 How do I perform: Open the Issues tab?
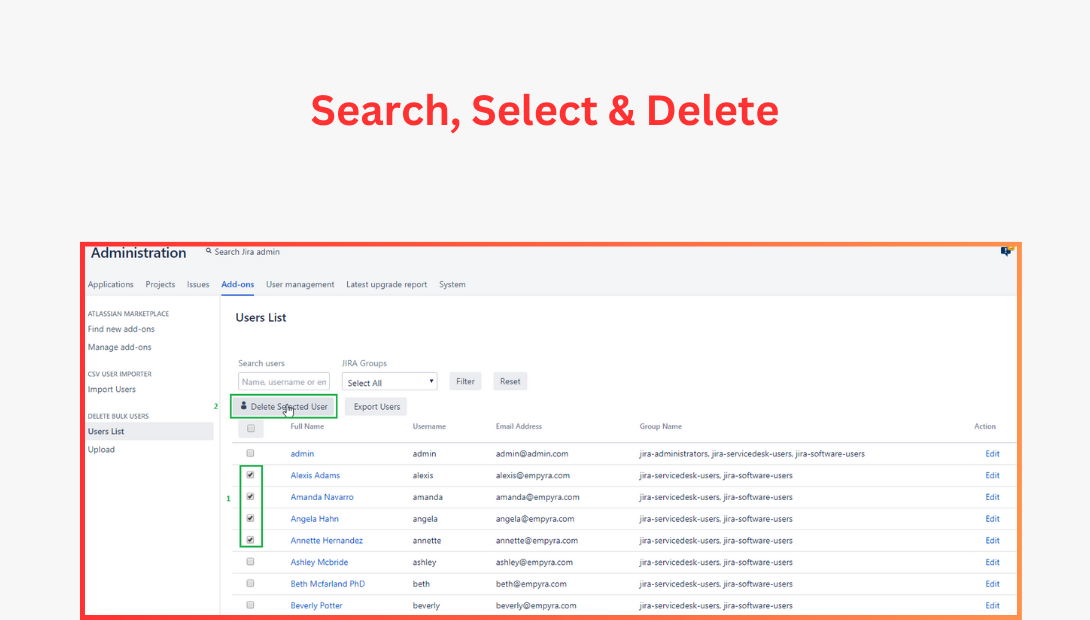(x=198, y=284)
